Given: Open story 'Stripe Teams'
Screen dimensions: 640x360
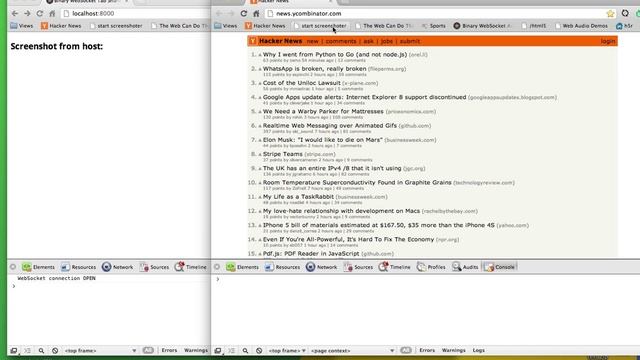Looking at the screenshot, I should pos(282,154).
